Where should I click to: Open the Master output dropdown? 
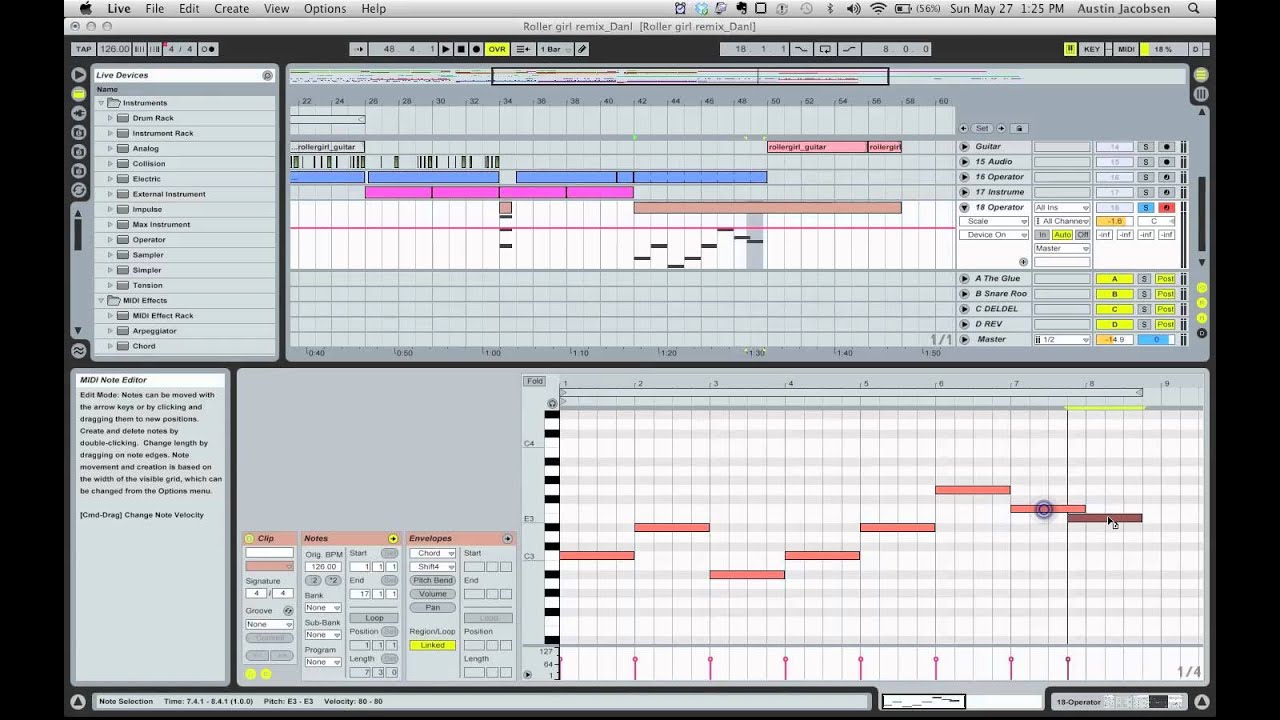point(1061,248)
